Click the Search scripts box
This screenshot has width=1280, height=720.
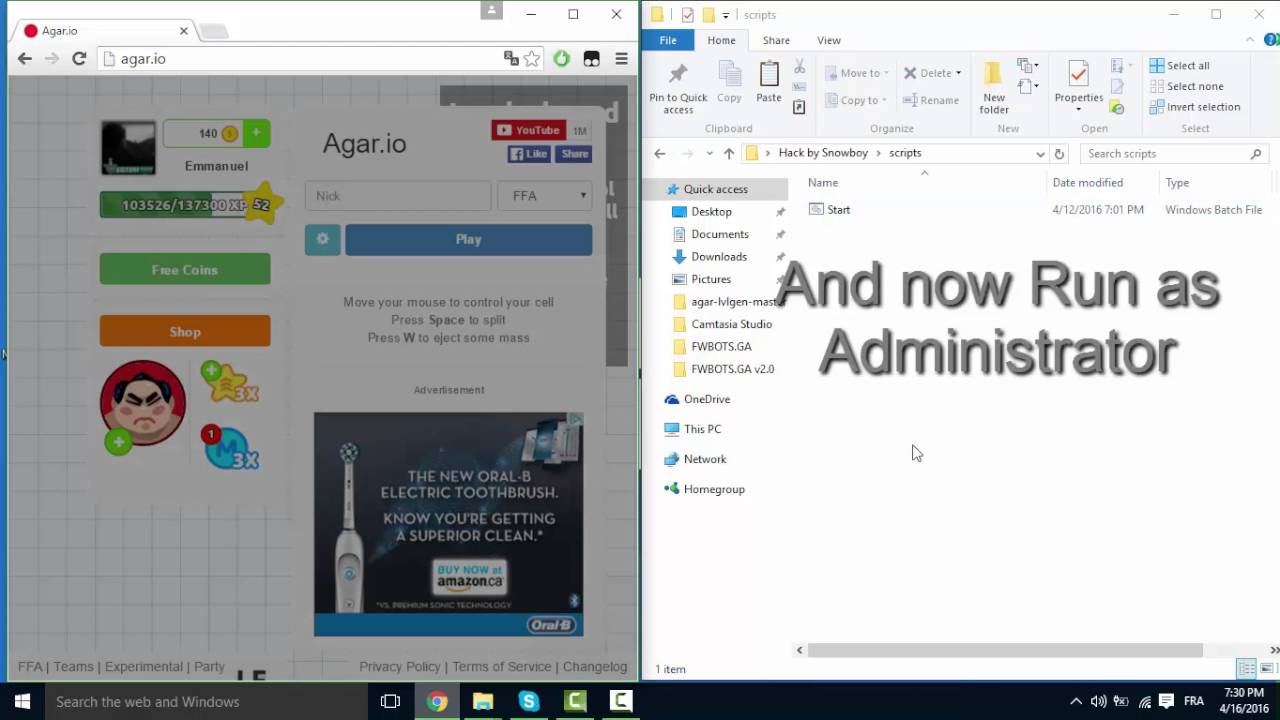tap(1175, 154)
